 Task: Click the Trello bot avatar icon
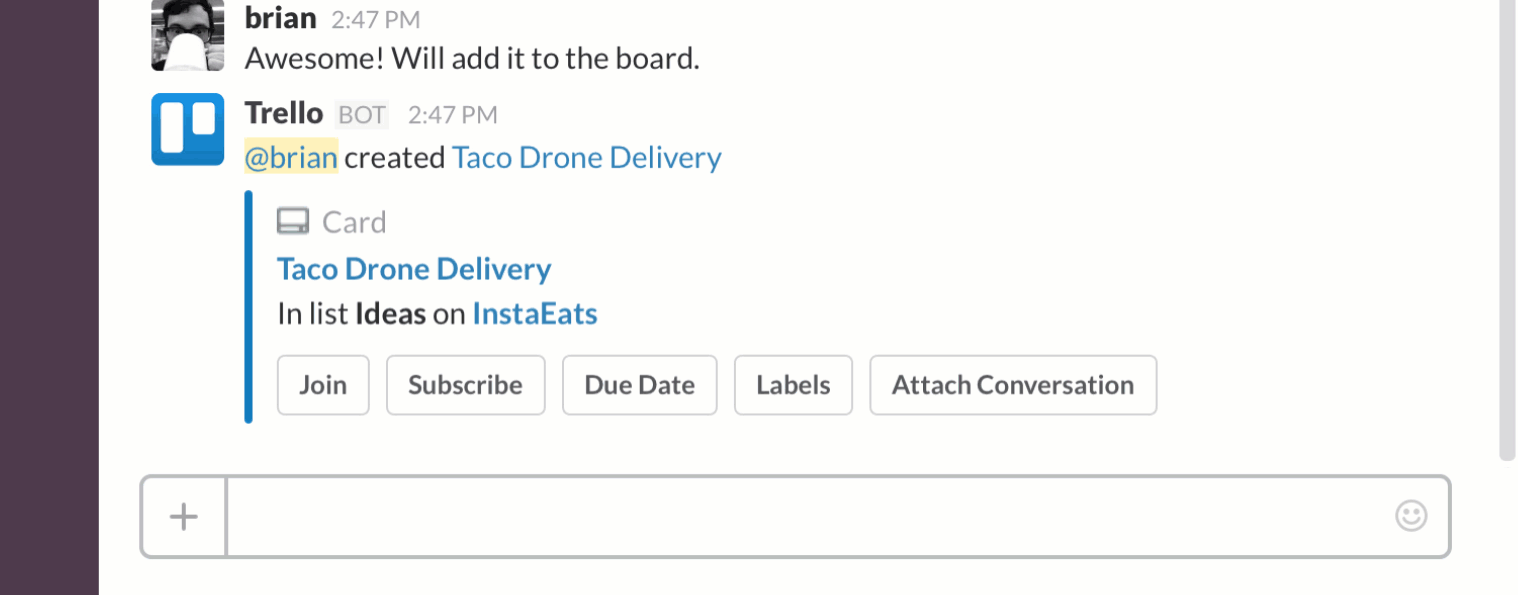pyautogui.click(x=187, y=129)
